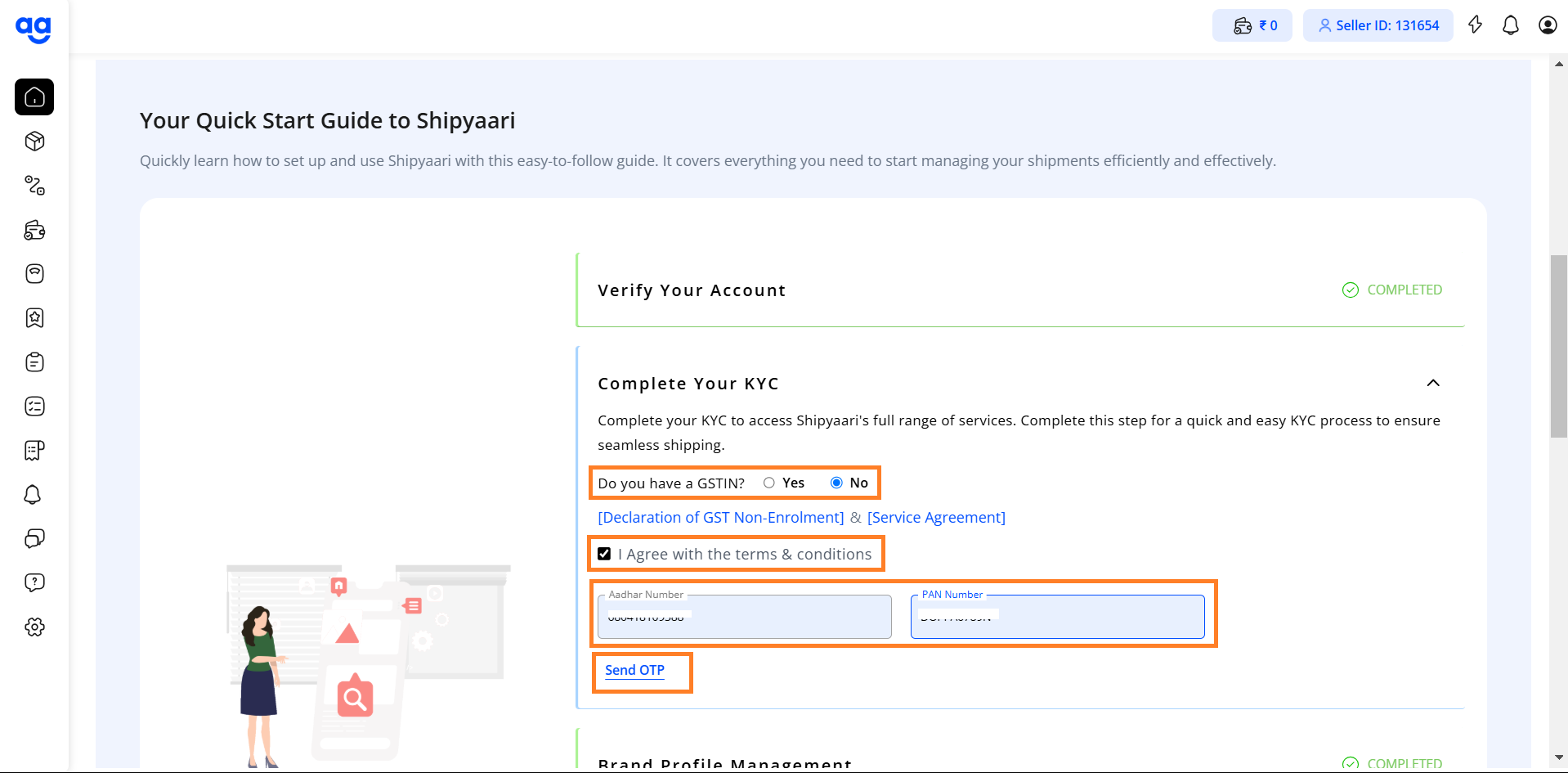This screenshot has height=773, width=1568.
Task: Open the Declaration of GST Non-Enrolment link
Action: coord(720,518)
